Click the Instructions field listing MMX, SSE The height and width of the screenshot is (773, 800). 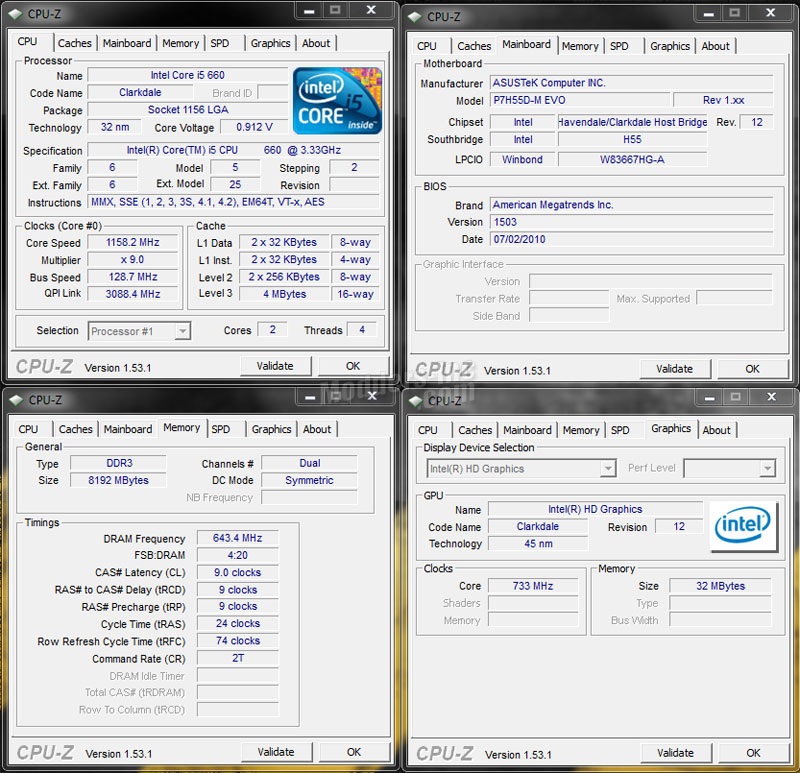(x=234, y=202)
